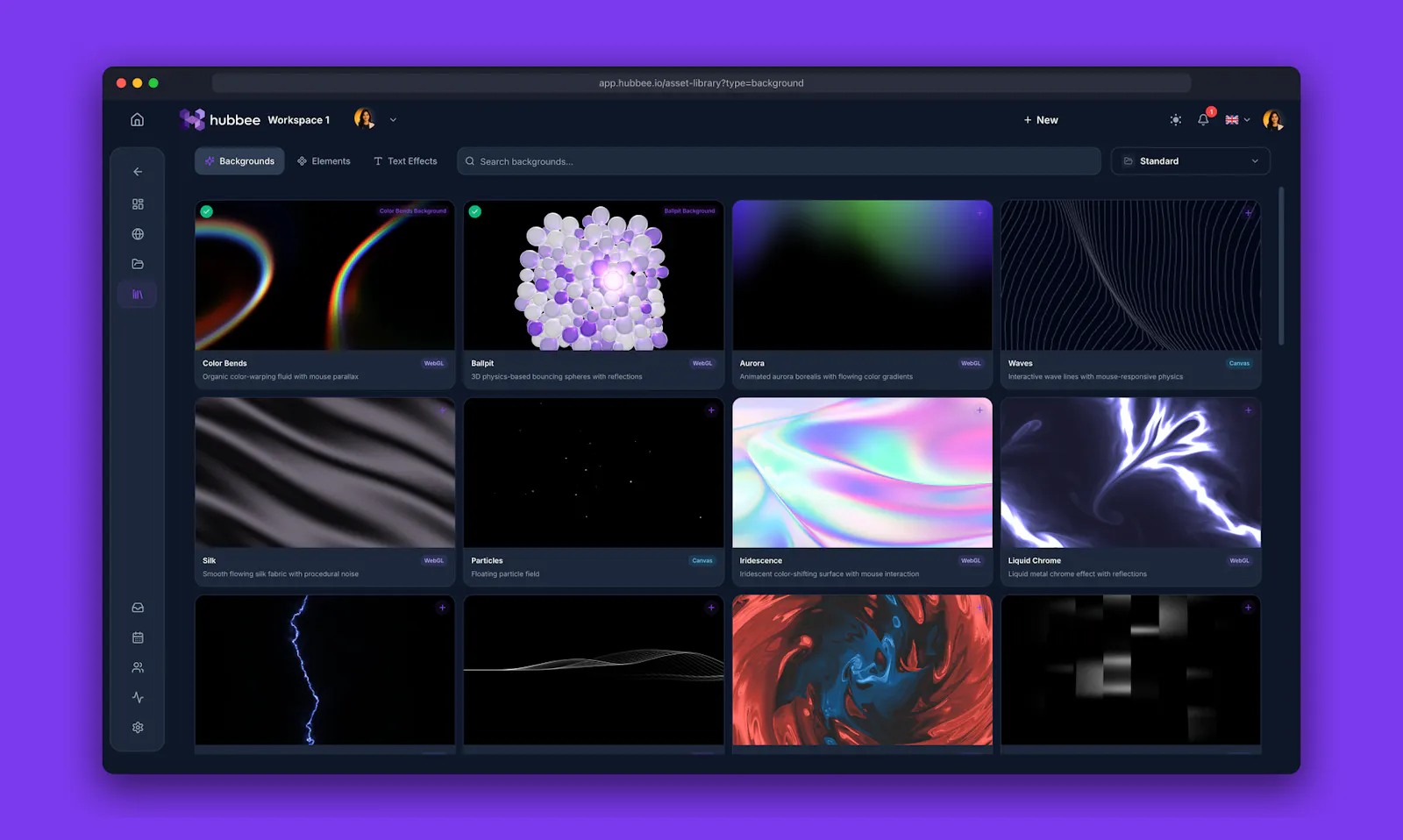Focus the Search backgrounds field
Screen dimensions: 1403x840
click(779, 161)
